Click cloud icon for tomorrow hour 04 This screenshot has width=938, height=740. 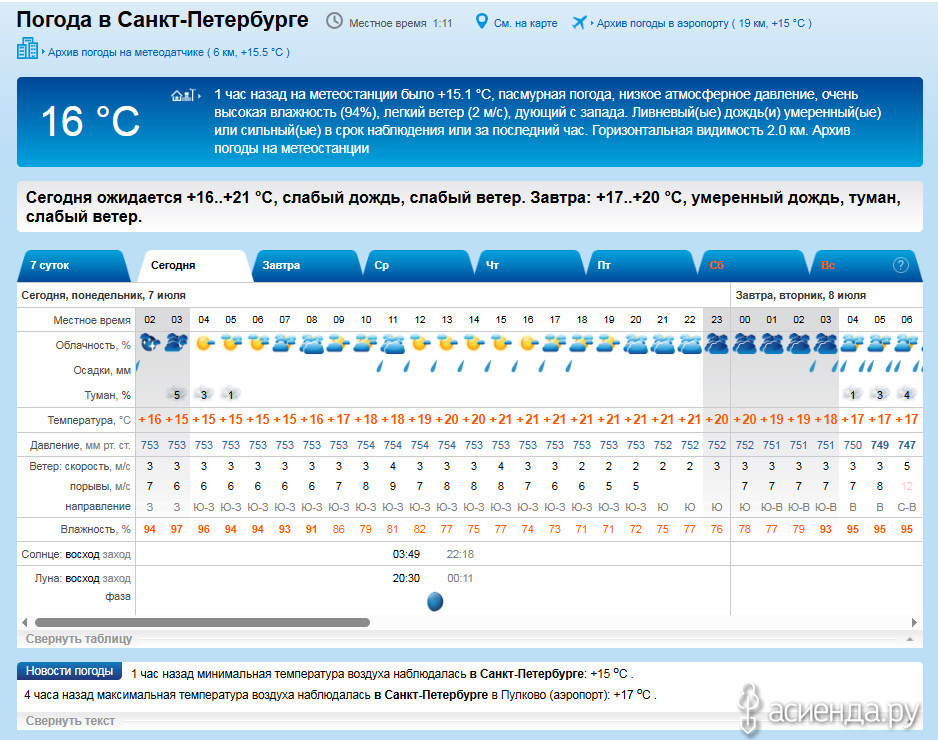pos(852,343)
